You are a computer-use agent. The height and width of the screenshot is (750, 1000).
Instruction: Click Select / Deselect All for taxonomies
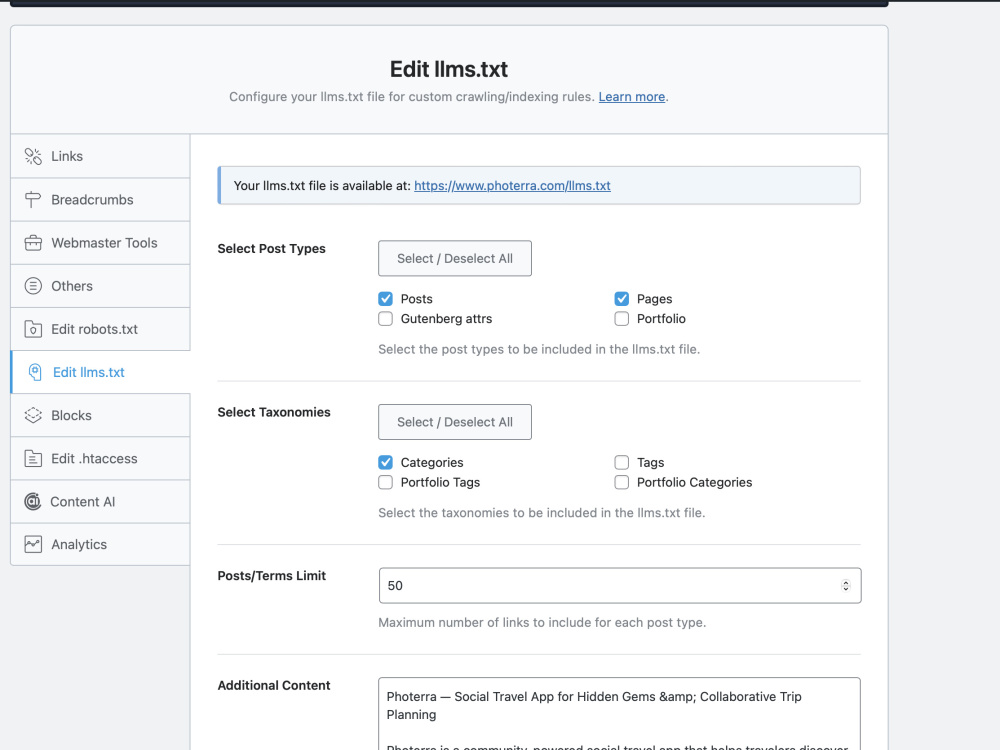[455, 422]
